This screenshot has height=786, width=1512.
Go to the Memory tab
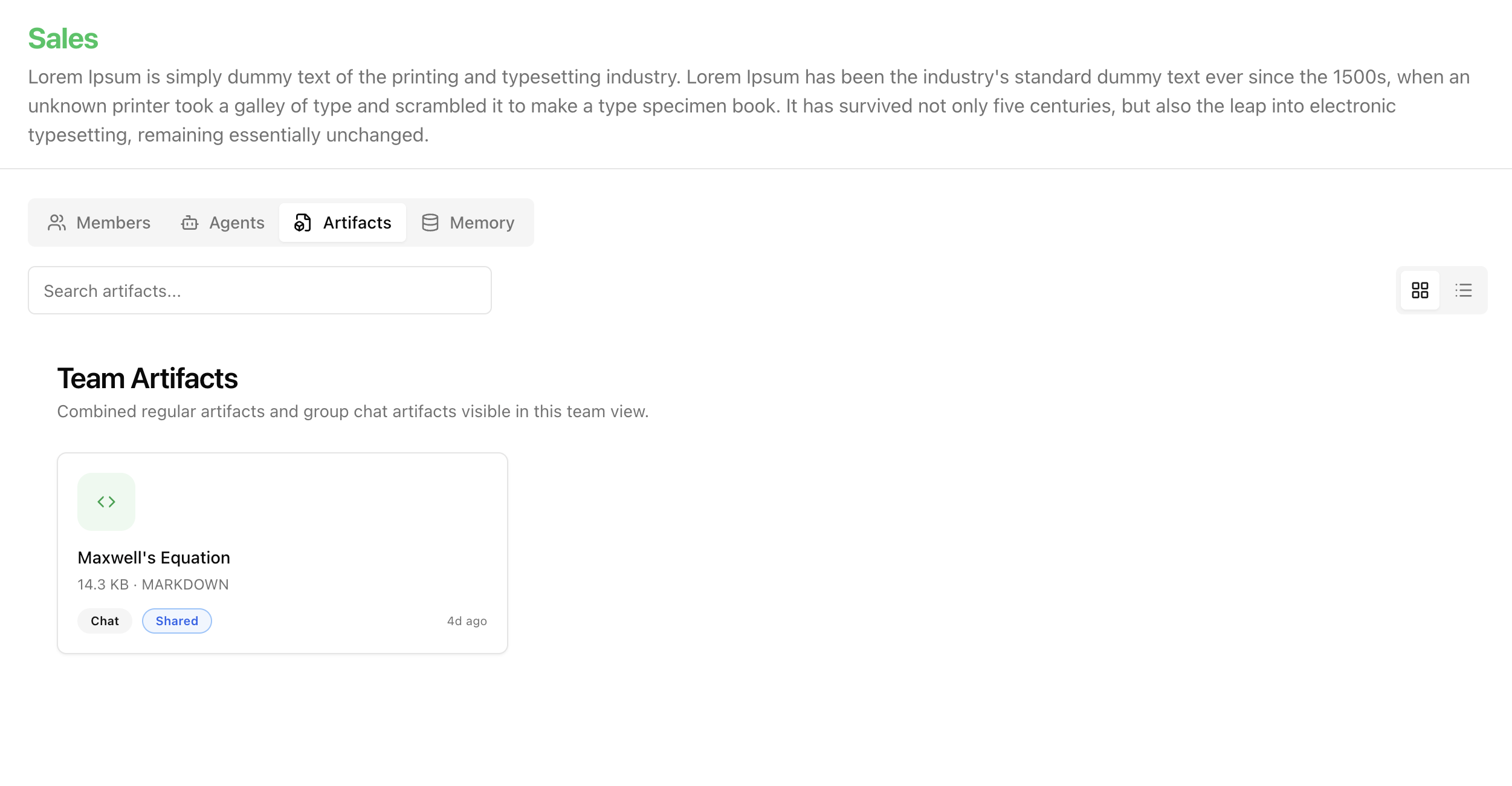468,222
